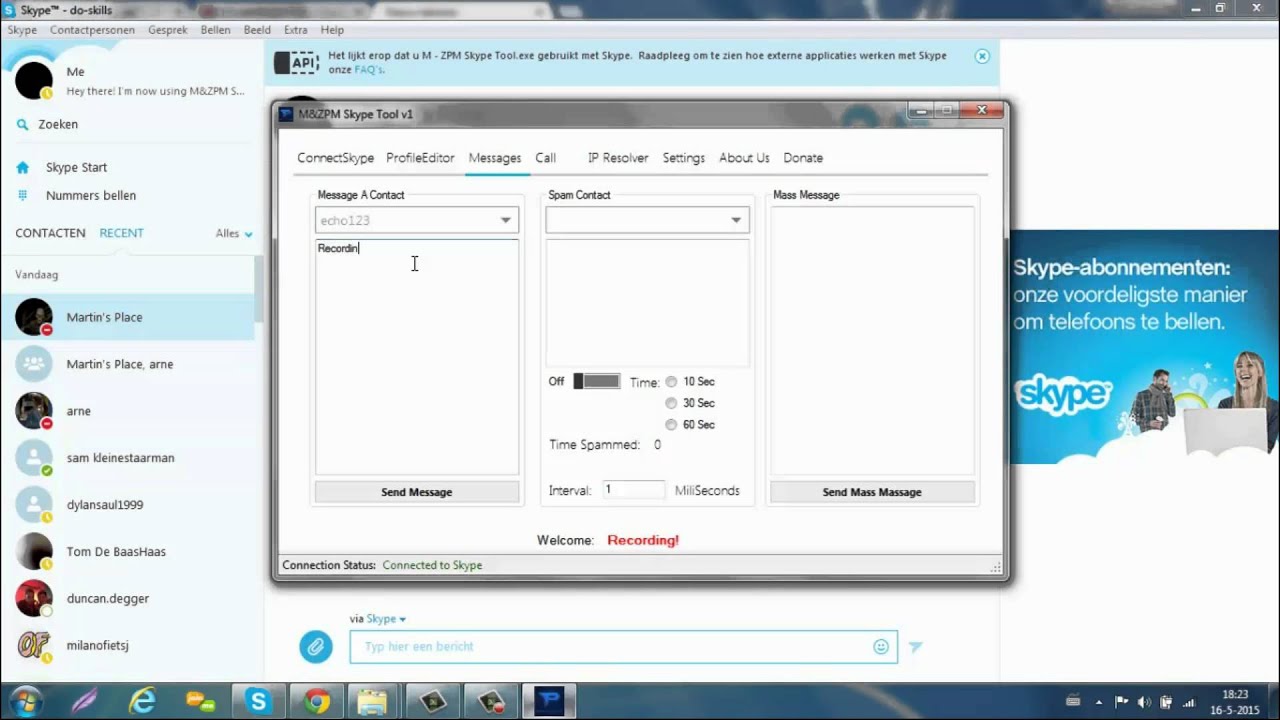This screenshot has height=720, width=1280.
Task: Open the emoticon picker smiley
Action: point(881,647)
